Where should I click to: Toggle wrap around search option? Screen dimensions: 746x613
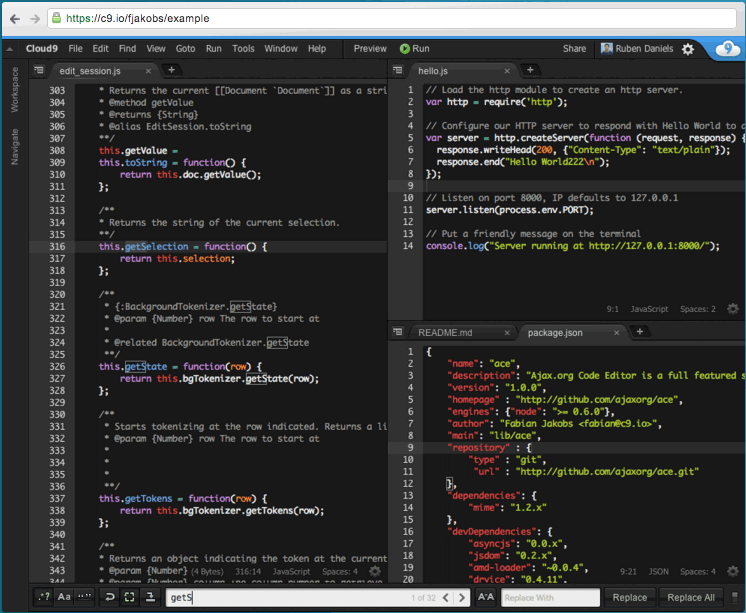[x=108, y=597]
